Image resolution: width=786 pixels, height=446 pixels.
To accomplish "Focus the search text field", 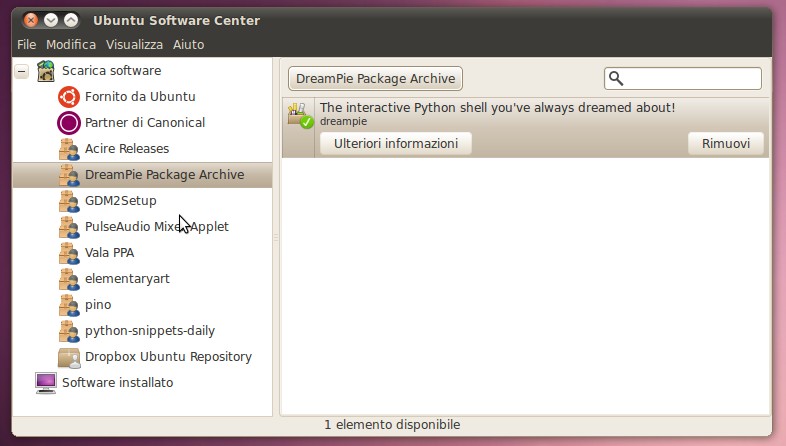I will [x=692, y=78].
